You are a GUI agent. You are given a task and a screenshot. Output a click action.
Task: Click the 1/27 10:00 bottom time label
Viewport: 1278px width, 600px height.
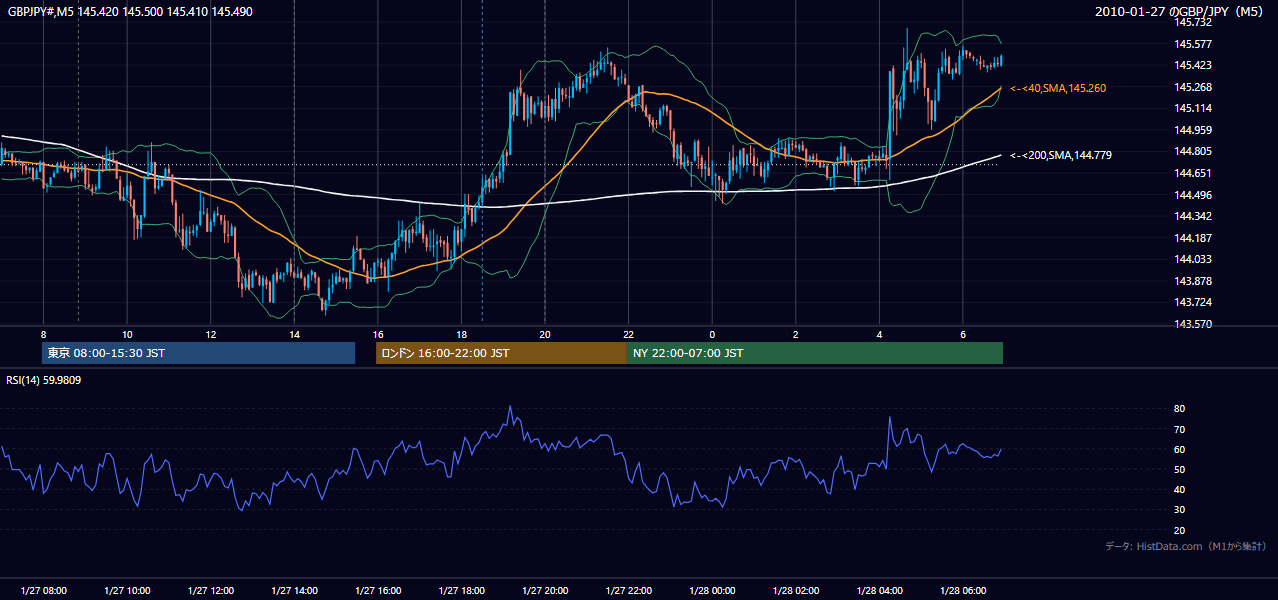click(x=127, y=591)
